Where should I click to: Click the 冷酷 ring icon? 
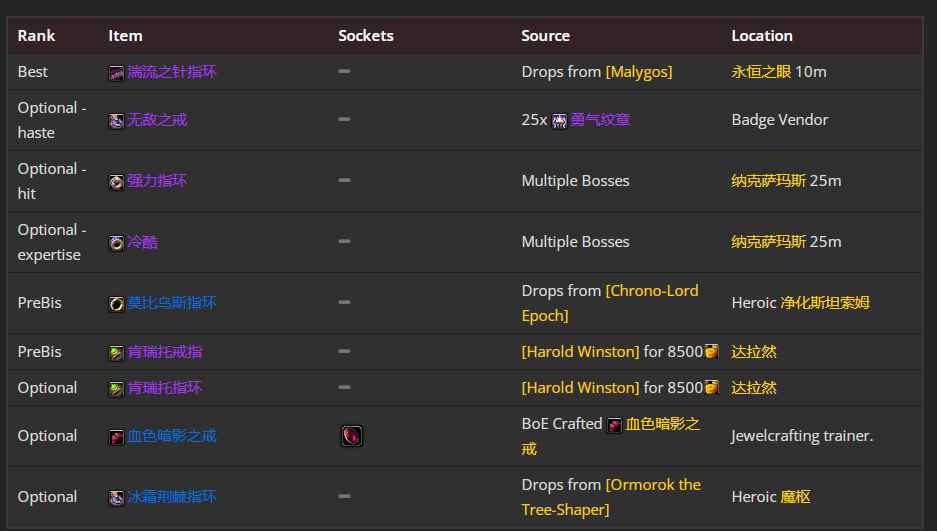pyautogui.click(x=117, y=243)
